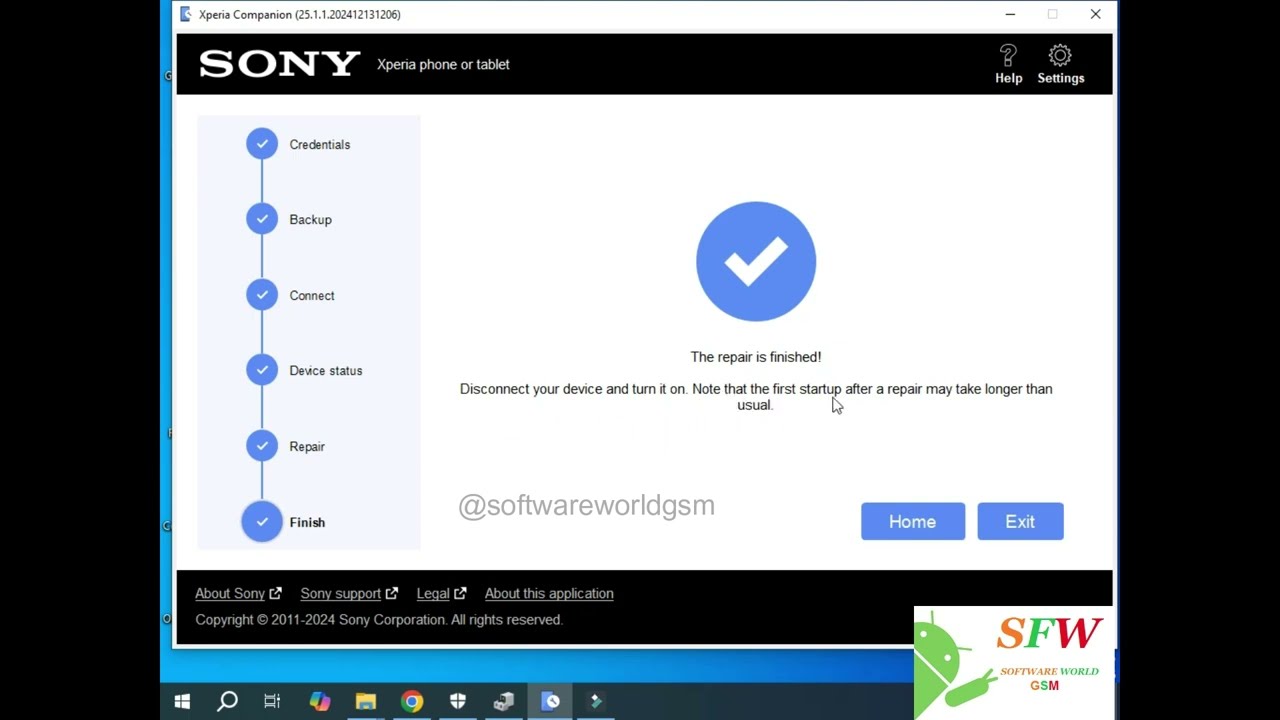Viewport: 1280px width, 720px height.
Task: Select the Device status step checkmark
Action: (x=262, y=370)
